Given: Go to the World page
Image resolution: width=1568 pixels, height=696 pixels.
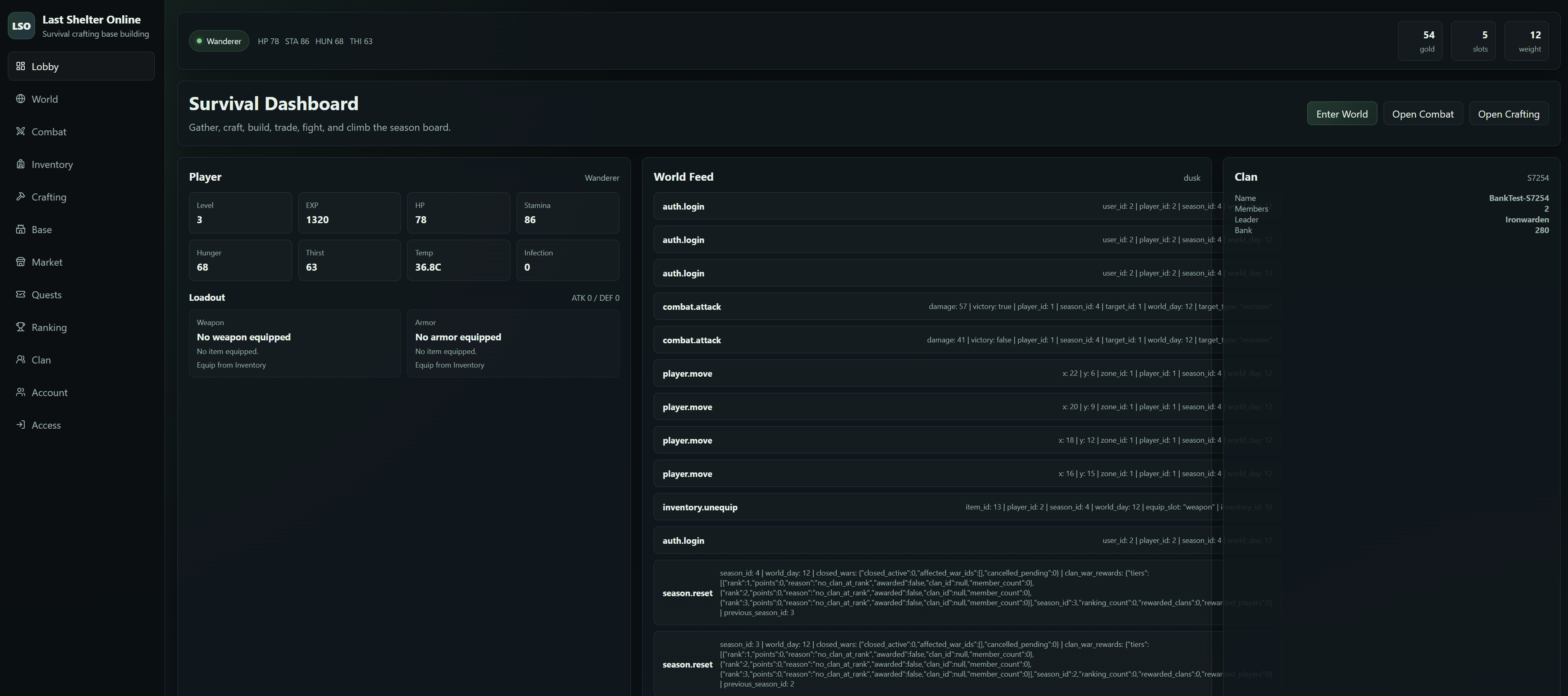Looking at the screenshot, I should point(81,99).
